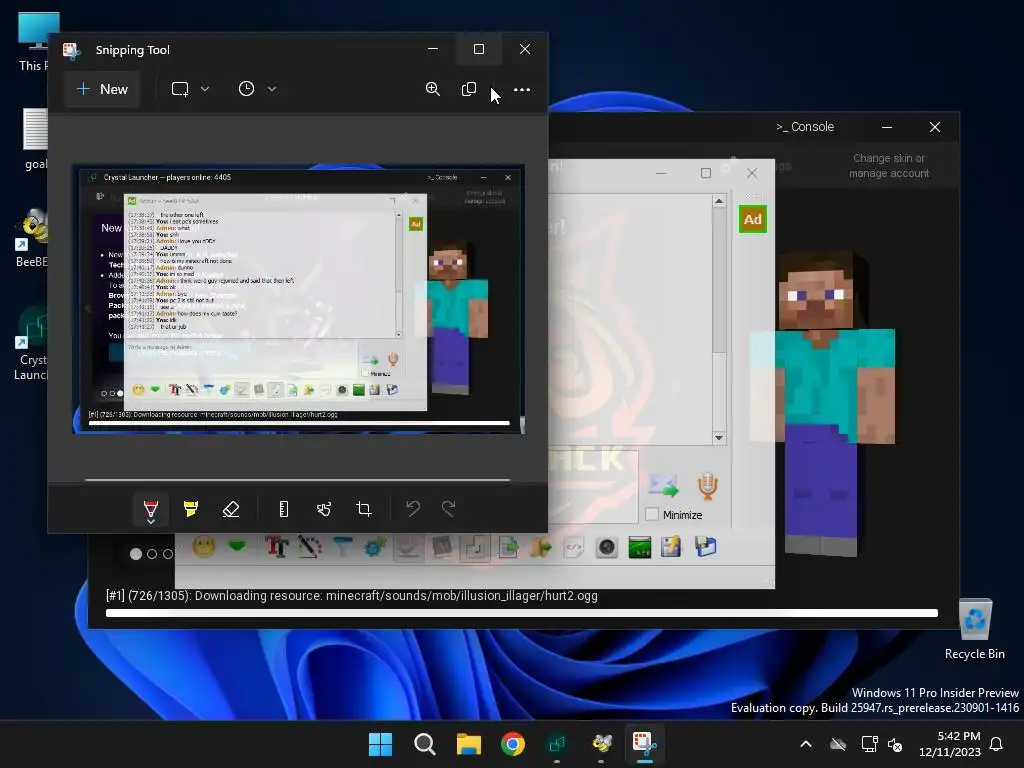Select the second news page dot
Screen dimensions: 1024x768
coord(152,554)
